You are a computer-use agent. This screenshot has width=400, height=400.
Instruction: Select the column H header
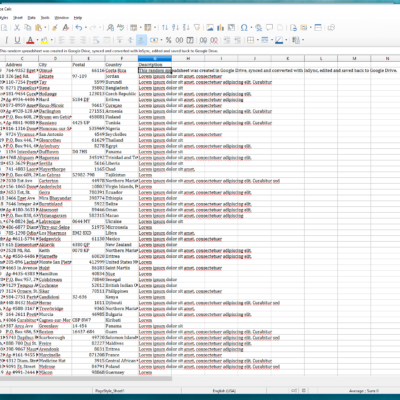pyautogui.click(x=188, y=59)
